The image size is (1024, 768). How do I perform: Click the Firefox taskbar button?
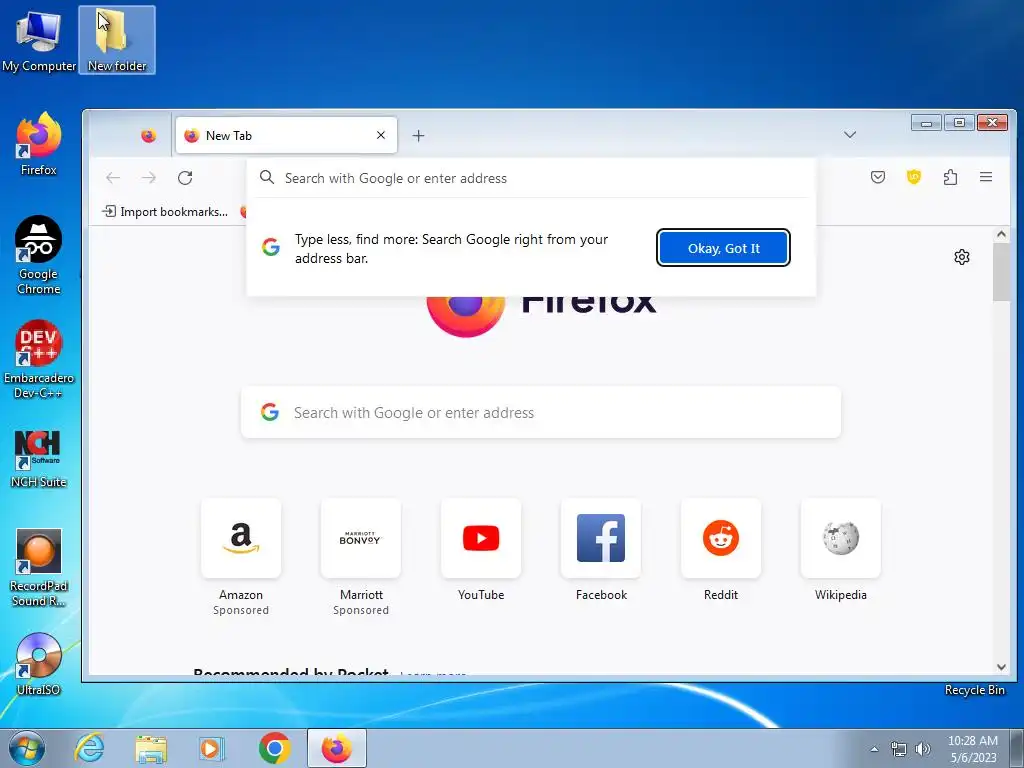pyautogui.click(x=337, y=748)
